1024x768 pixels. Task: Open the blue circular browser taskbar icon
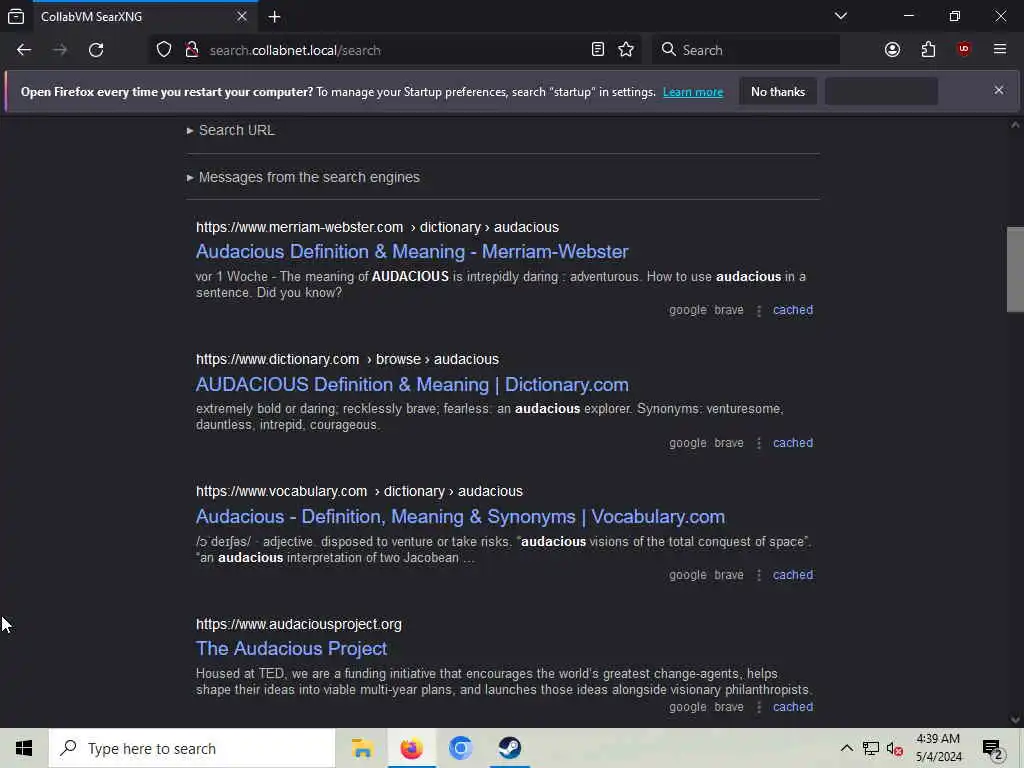pyautogui.click(x=460, y=748)
